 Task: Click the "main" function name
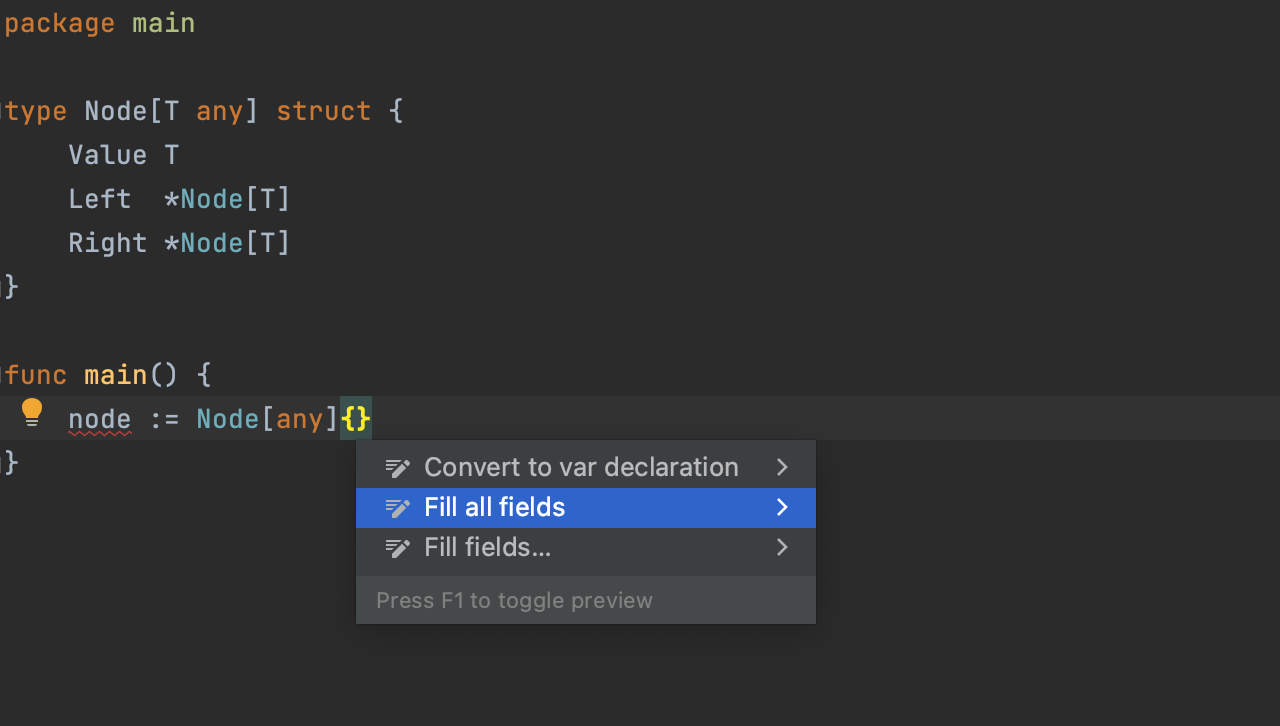pyautogui.click(x=116, y=374)
